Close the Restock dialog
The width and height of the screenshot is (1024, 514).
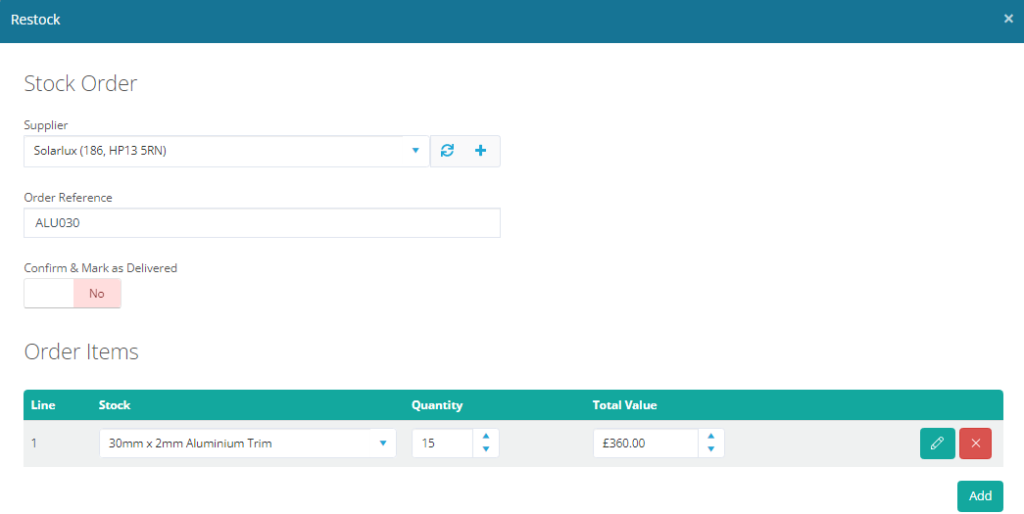[1009, 19]
